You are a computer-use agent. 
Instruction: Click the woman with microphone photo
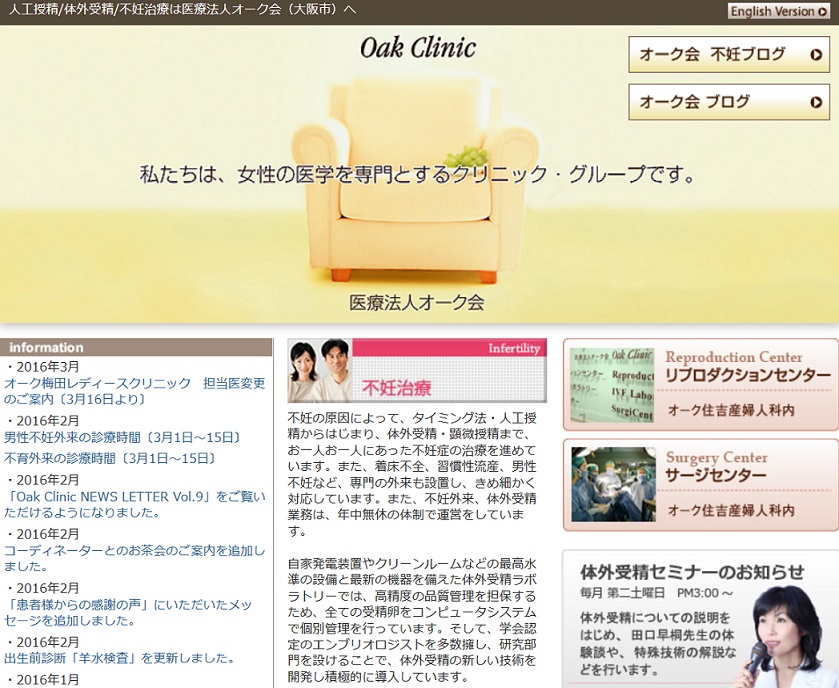[x=783, y=637]
